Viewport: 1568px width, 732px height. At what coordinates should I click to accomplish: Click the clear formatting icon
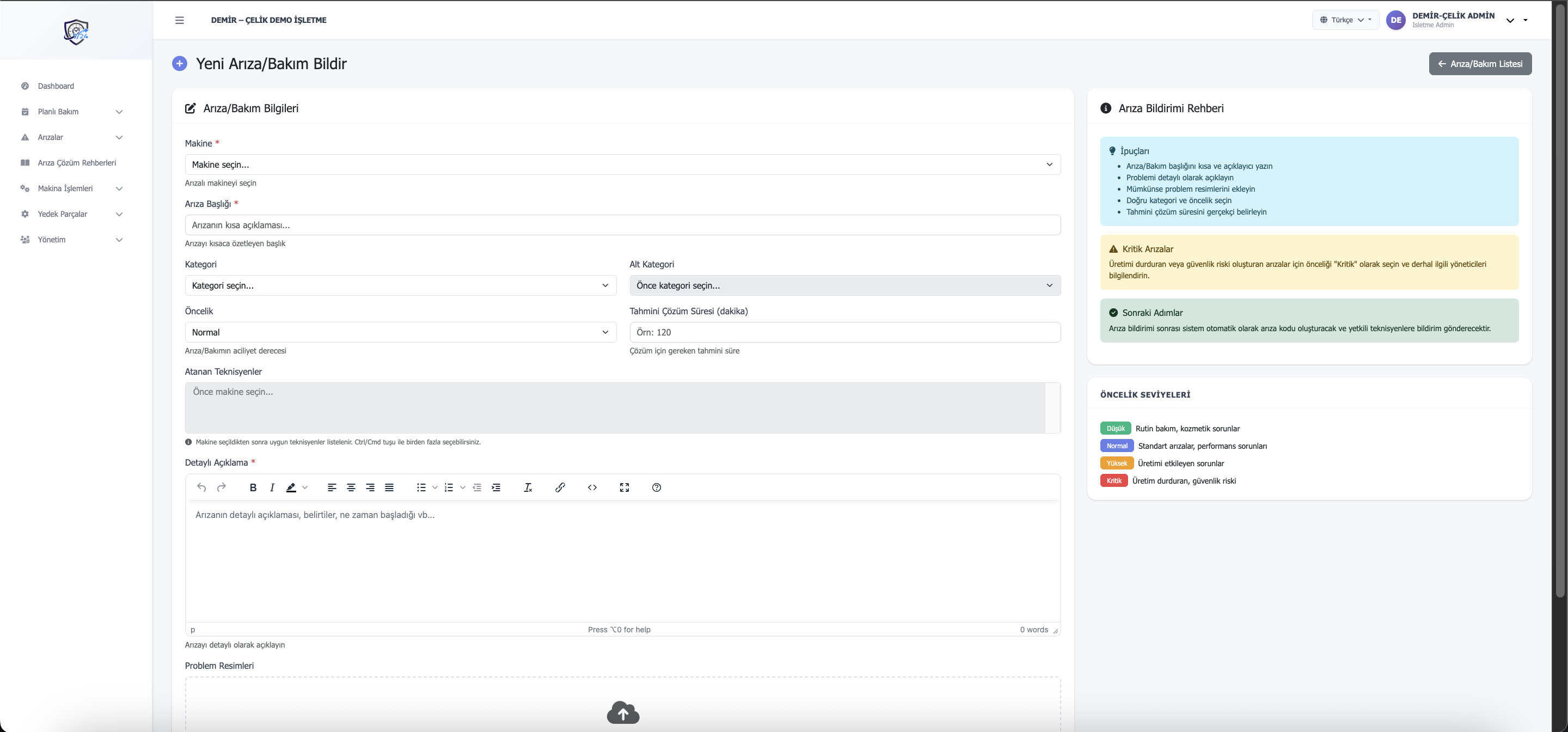coord(528,487)
